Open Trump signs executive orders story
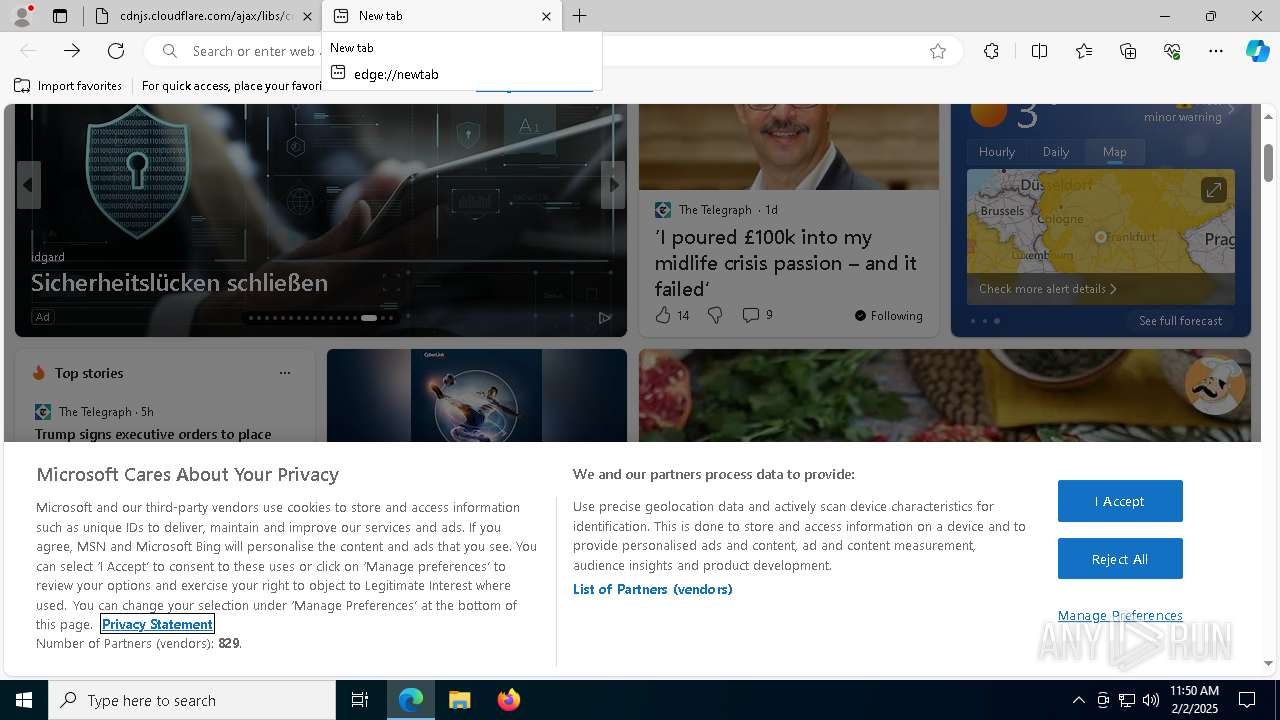 click(x=153, y=434)
